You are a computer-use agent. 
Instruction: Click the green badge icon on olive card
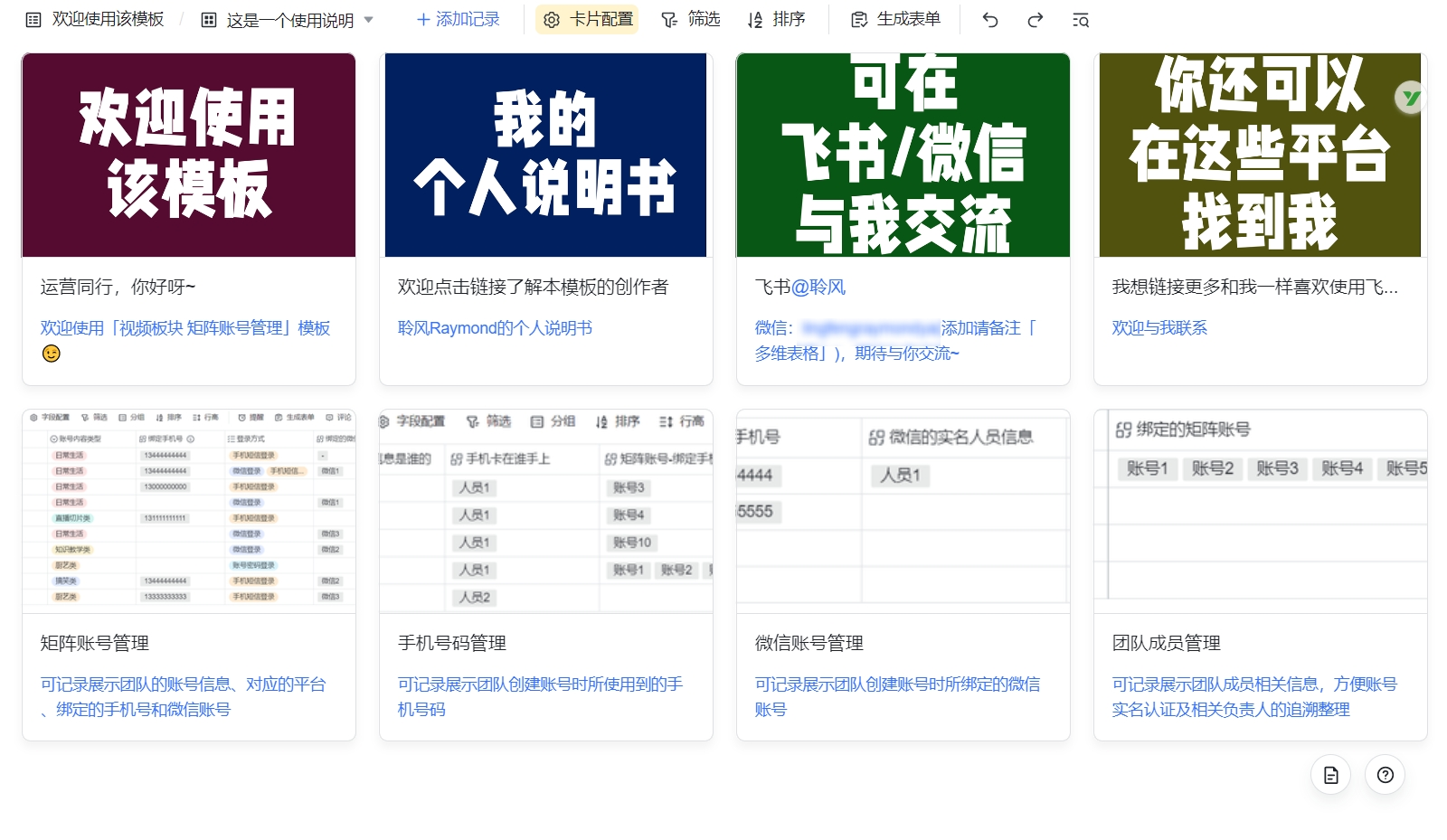point(1410,97)
